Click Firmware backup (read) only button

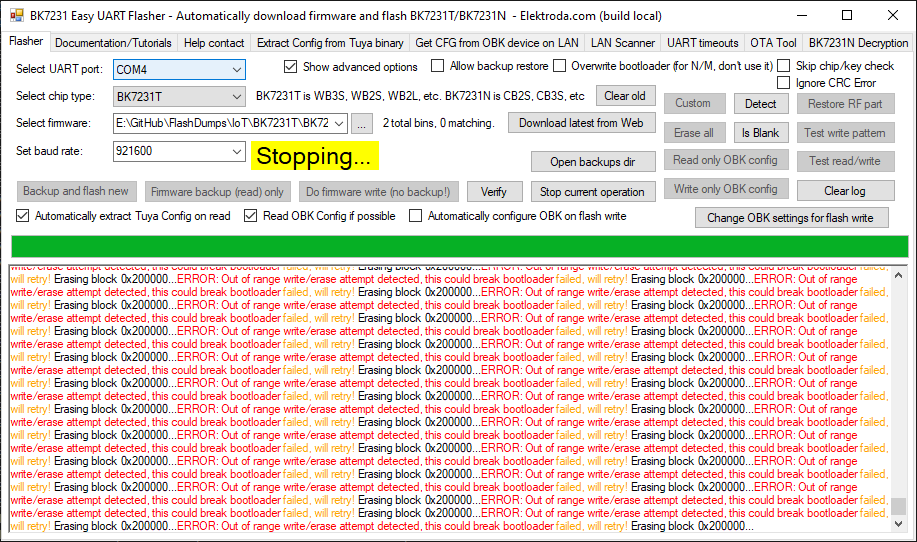pos(217,192)
